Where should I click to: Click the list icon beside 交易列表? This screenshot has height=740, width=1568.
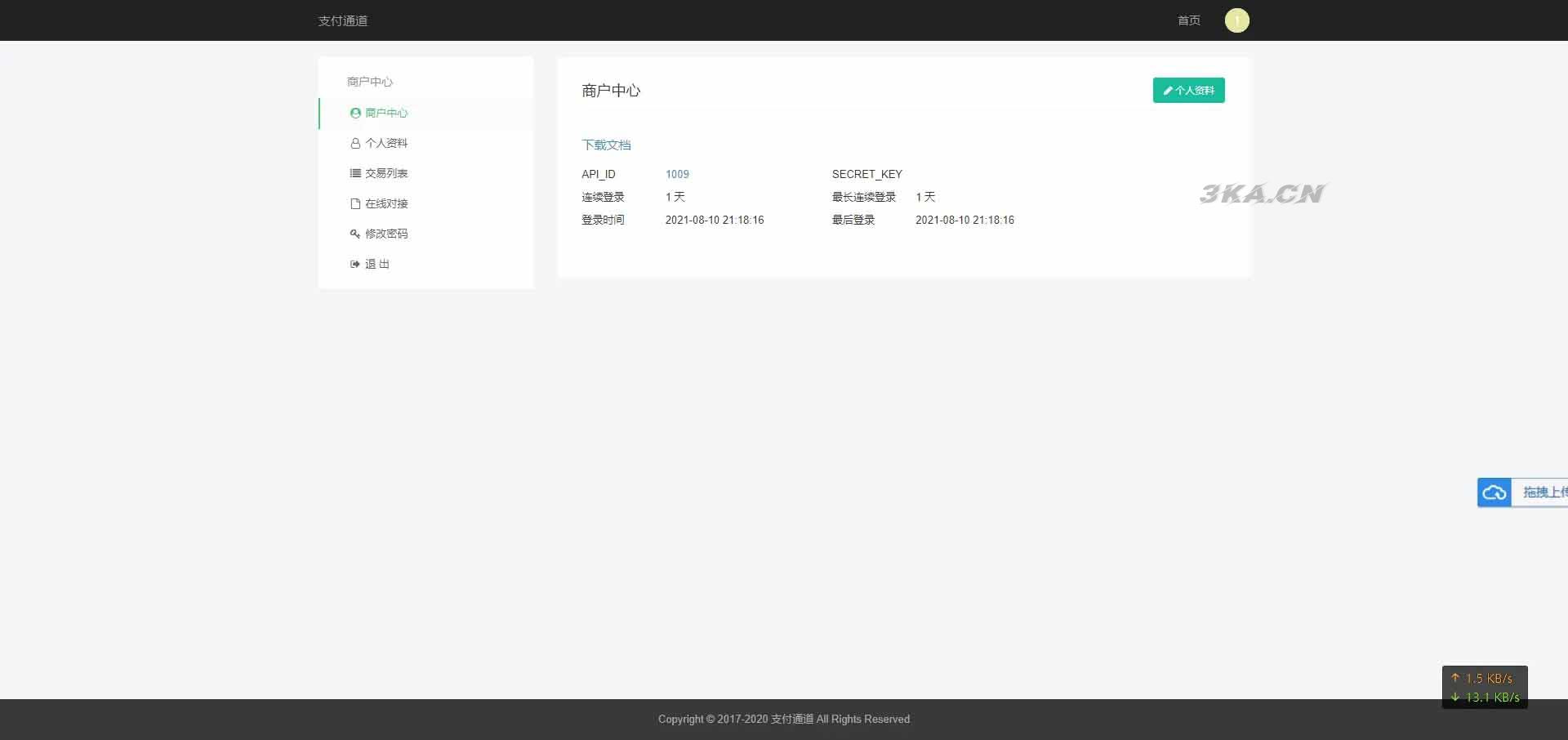point(355,173)
